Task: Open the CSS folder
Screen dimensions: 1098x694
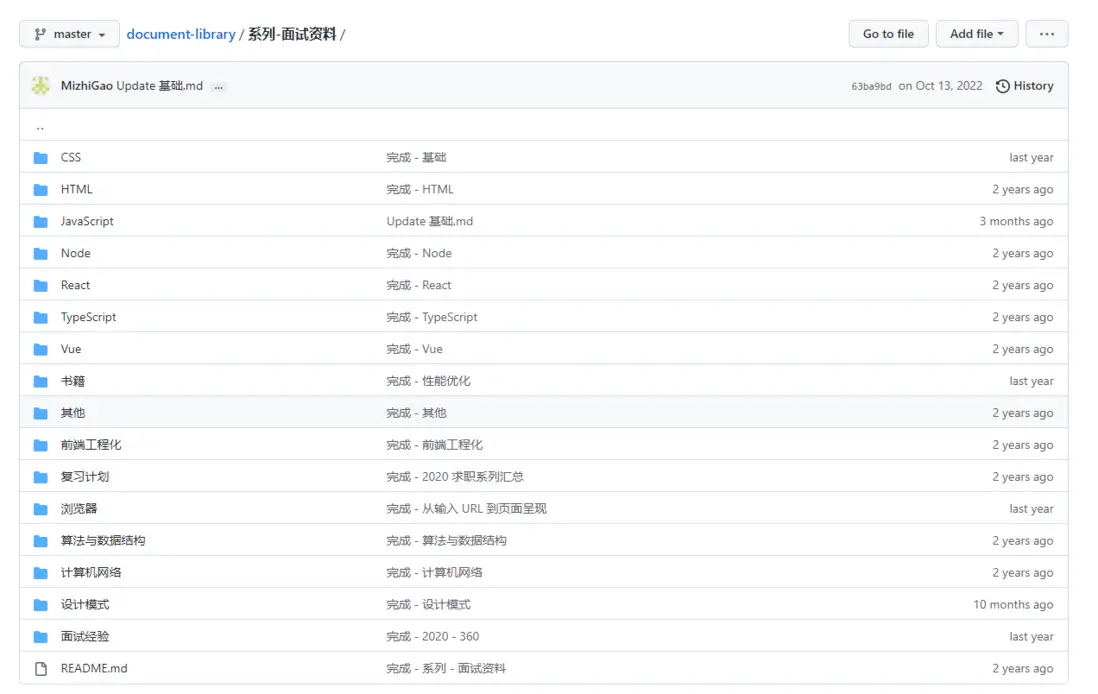Action: coord(71,157)
